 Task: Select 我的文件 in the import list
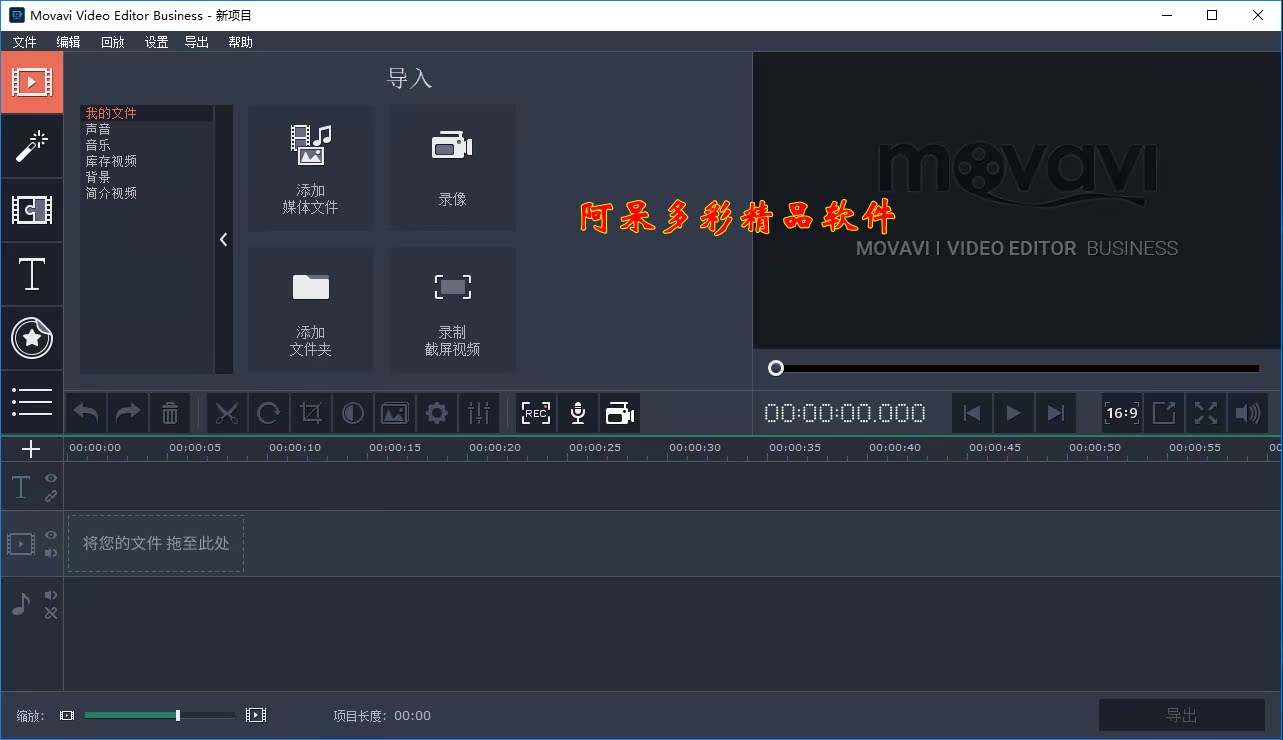pos(147,113)
